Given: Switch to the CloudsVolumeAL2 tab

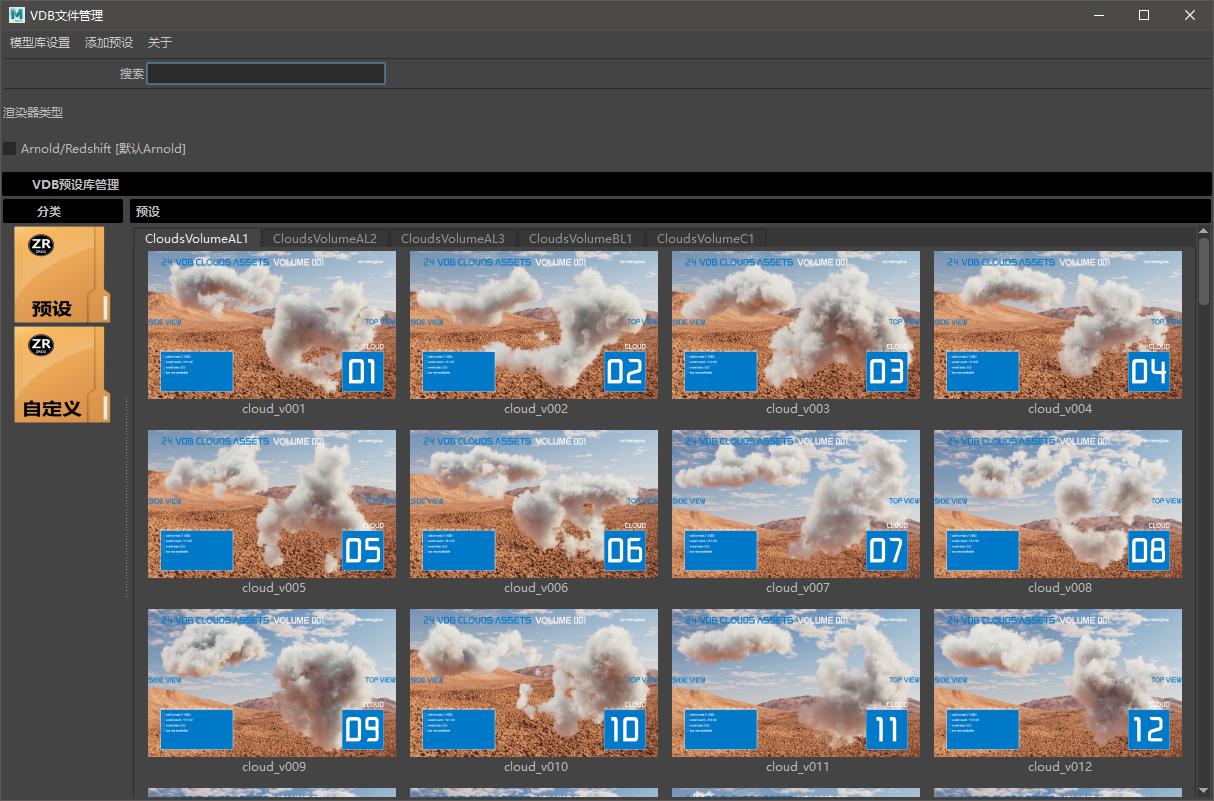Looking at the screenshot, I should tap(325, 239).
